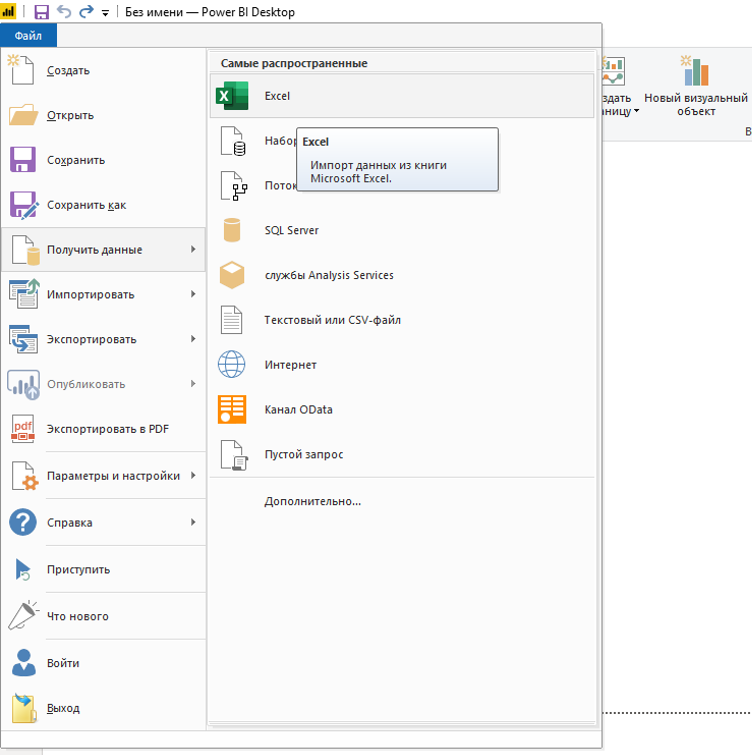Select Пустой запрос label
This screenshot has height=756, width=752.
tap(304, 455)
